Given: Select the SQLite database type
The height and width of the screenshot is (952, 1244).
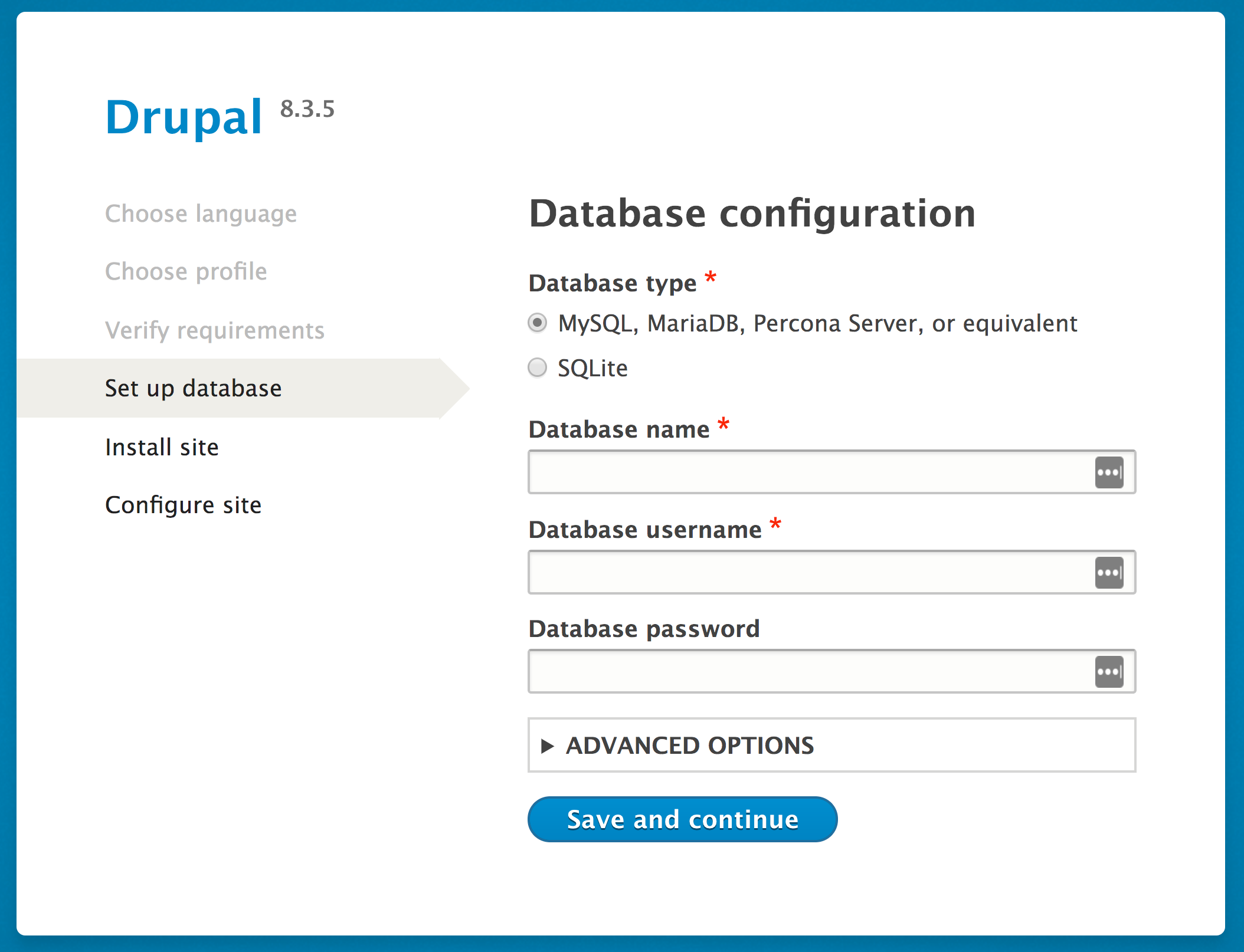Looking at the screenshot, I should [x=537, y=368].
